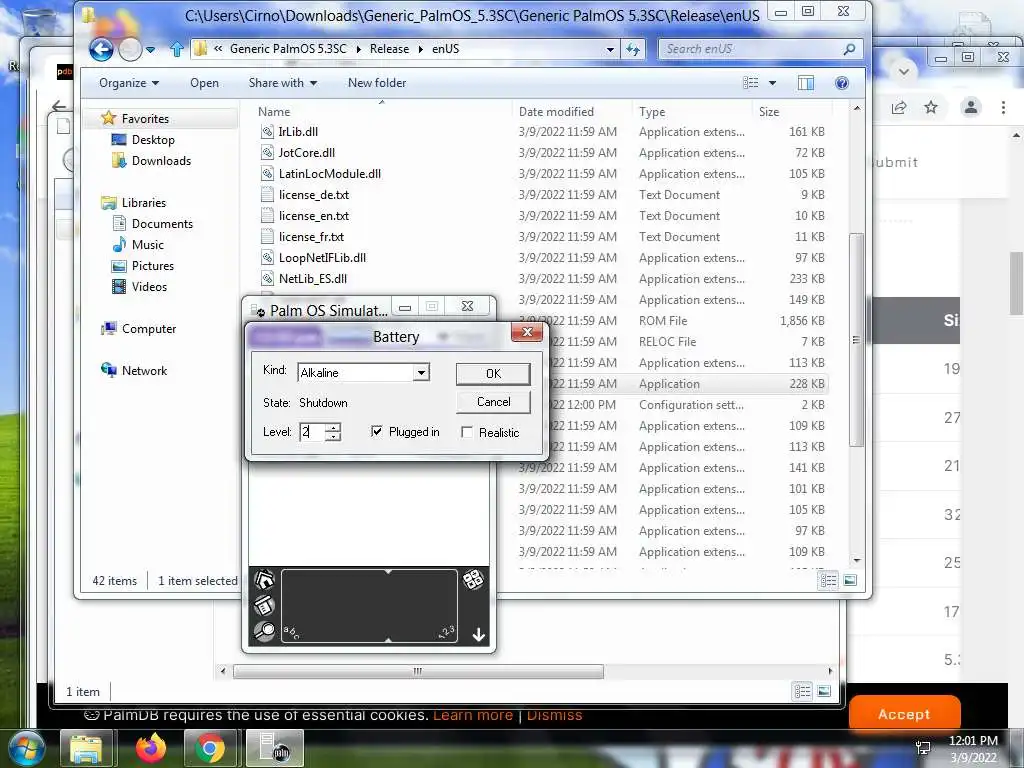Enable the Realistic checkbox
Image resolution: width=1024 pixels, height=768 pixels.
coord(466,432)
